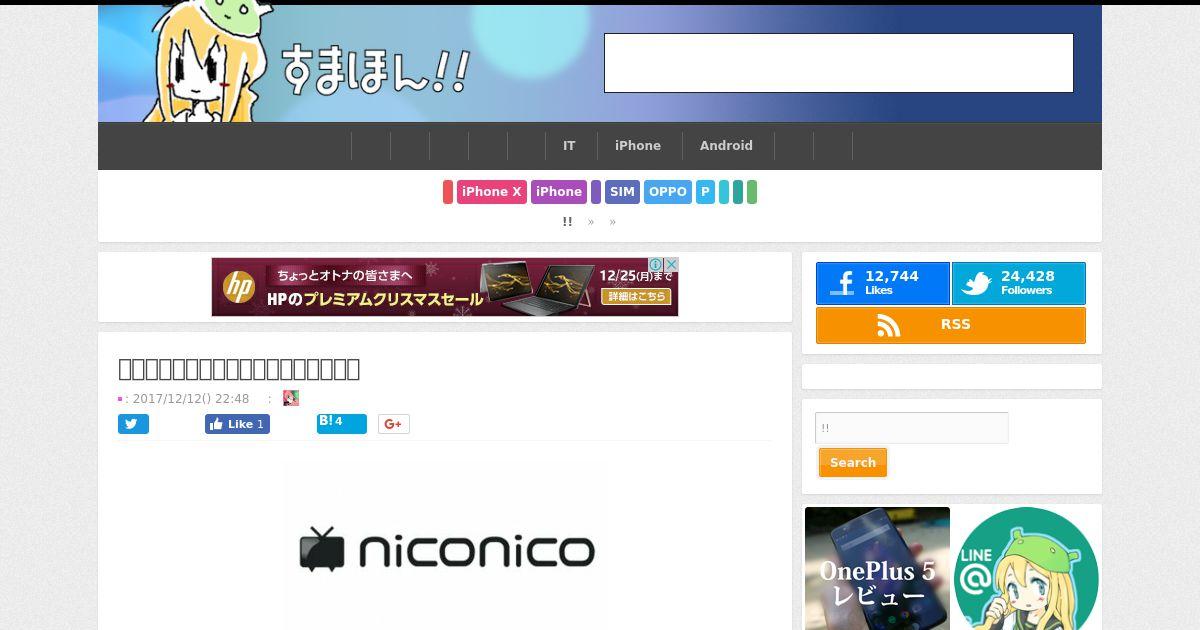Viewport: 1200px width, 630px height.
Task: Select the P tag
Action: coord(705,192)
